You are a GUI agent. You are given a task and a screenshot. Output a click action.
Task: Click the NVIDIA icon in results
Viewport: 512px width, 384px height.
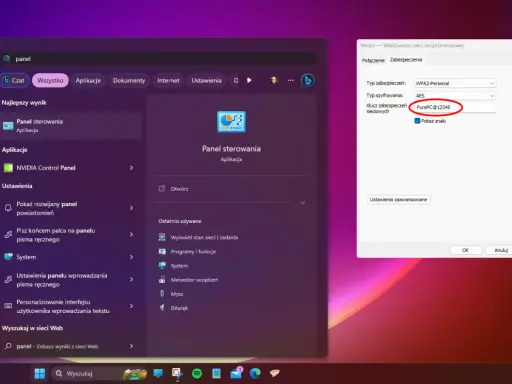[x=8, y=168]
